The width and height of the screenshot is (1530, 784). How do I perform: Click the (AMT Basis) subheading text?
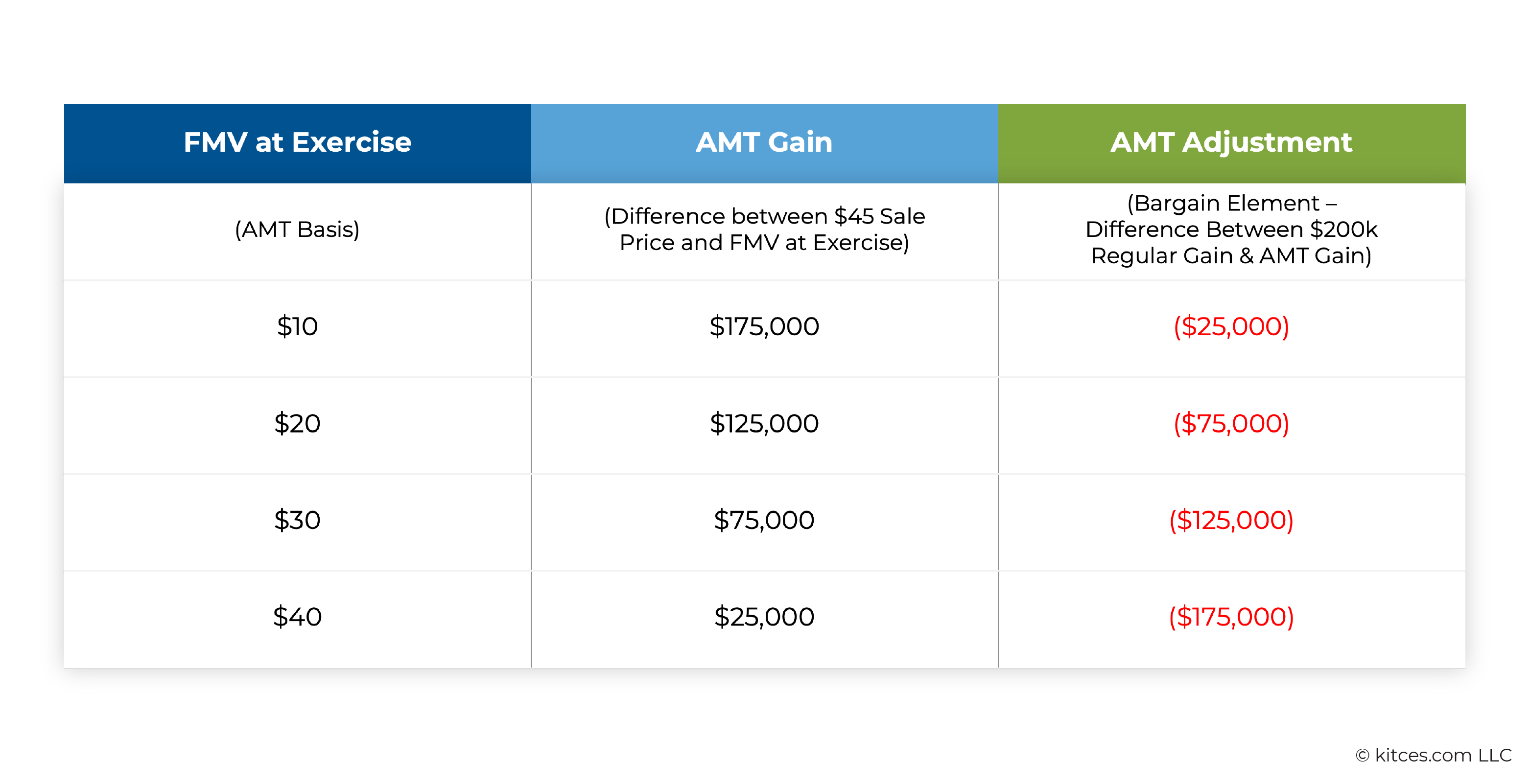297,230
